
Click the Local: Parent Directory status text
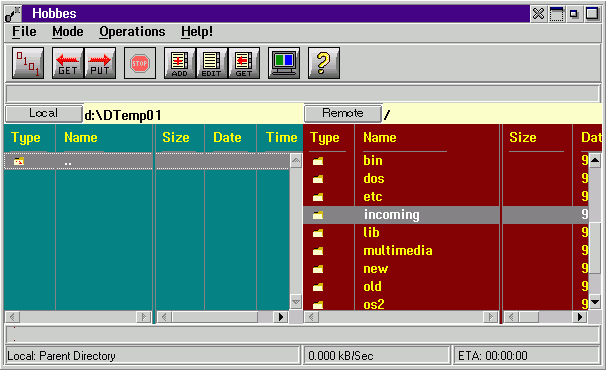tap(61, 356)
